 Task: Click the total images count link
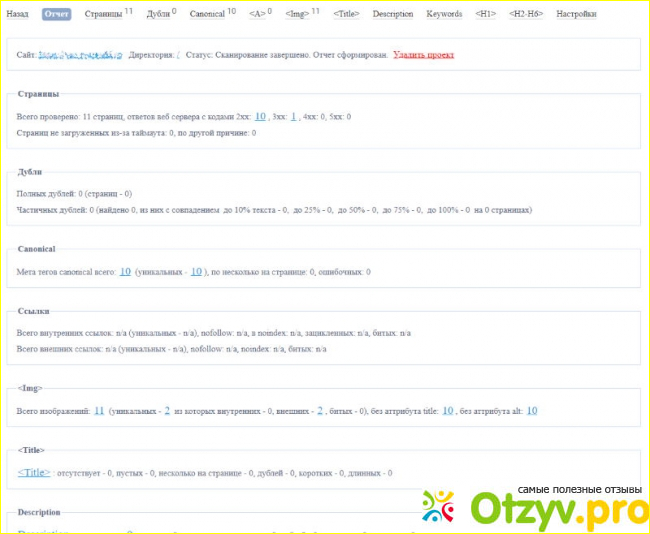99,410
